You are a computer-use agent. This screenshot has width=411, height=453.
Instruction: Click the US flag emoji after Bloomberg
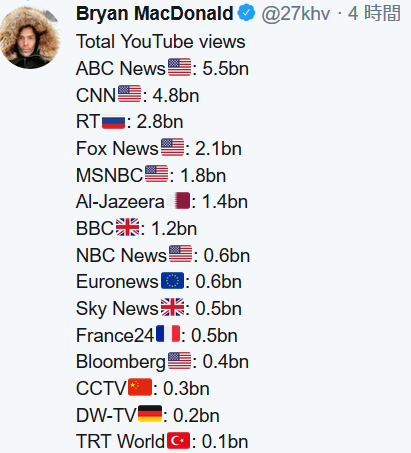[180, 361]
